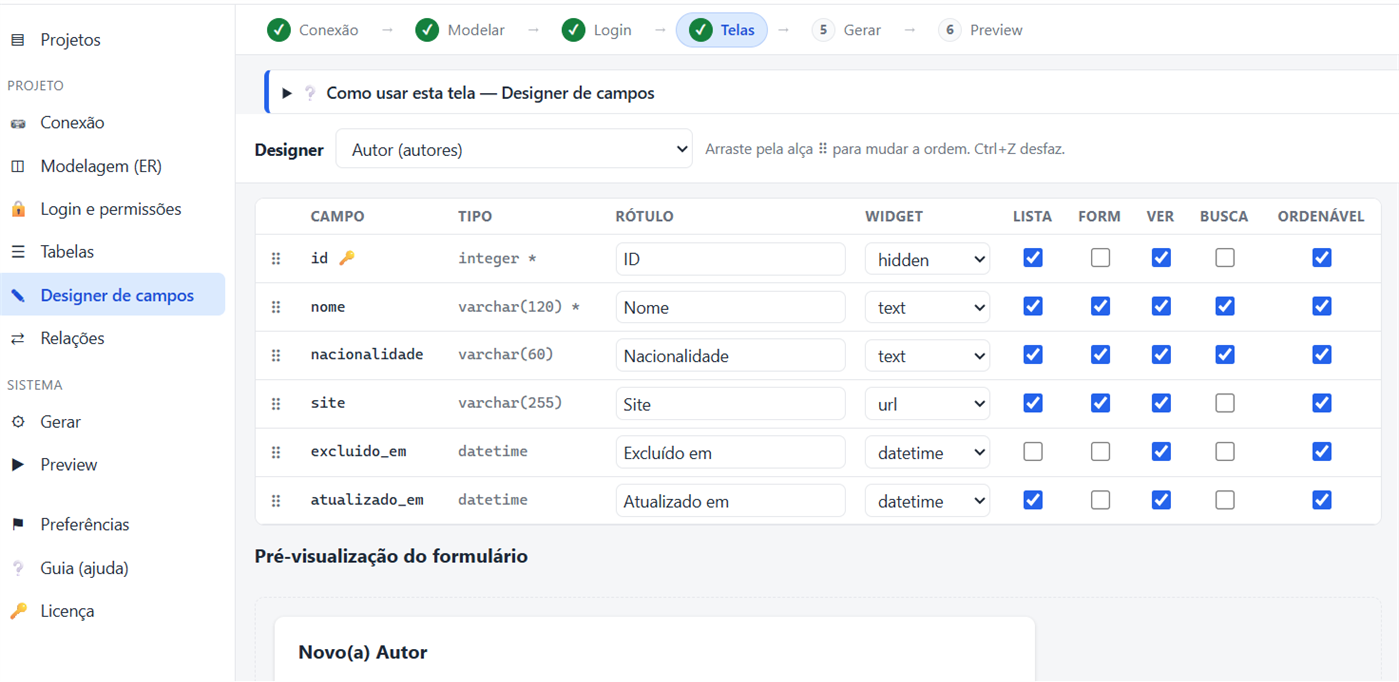Check BUSCA for the site field
Image resolution: width=1399 pixels, height=682 pixels.
1224,403
